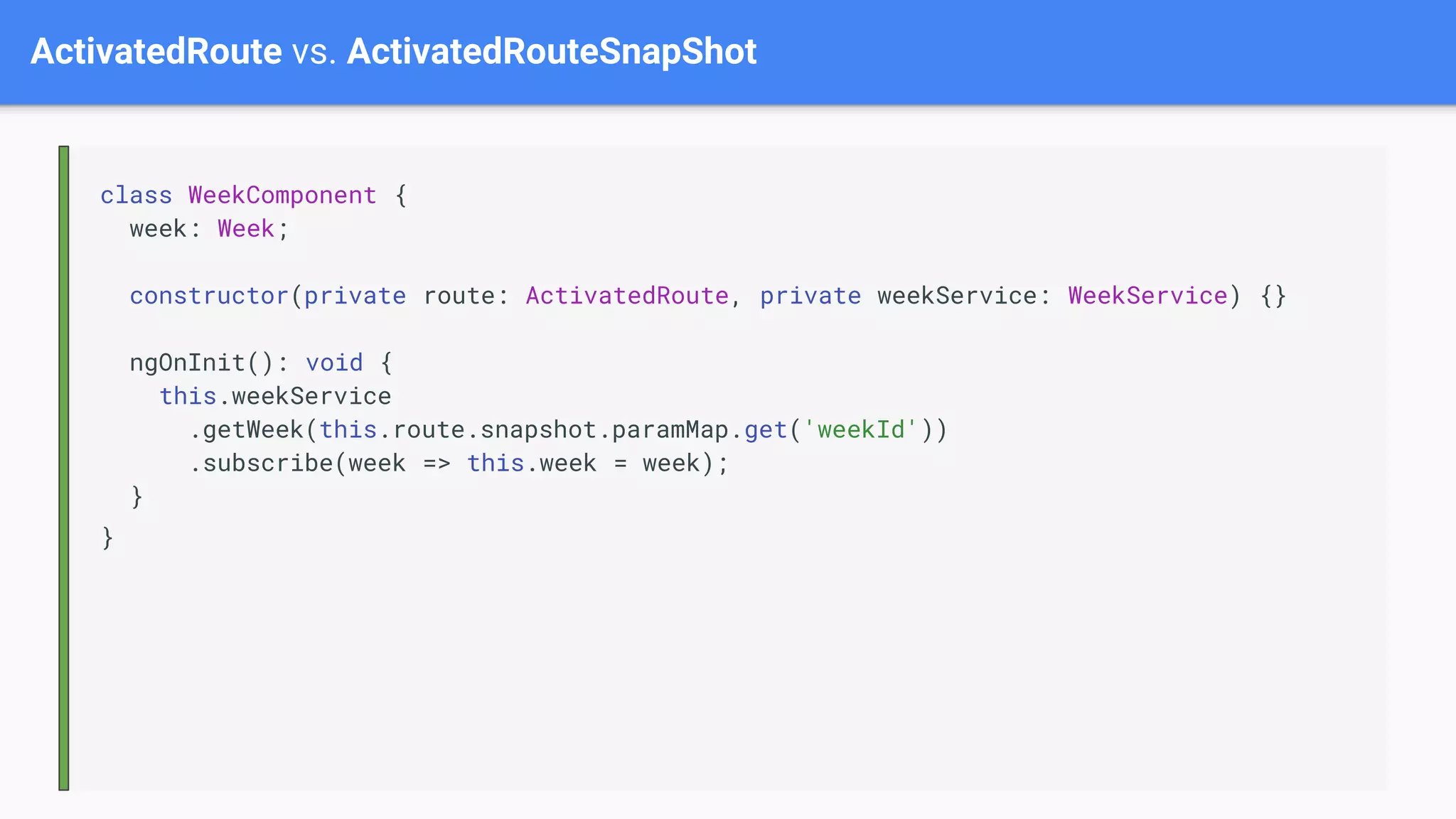The height and width of the screenshot is (819, 1456).
Task: Click the 'week: Week;' property declaration
Action: [x=209, y=229]
